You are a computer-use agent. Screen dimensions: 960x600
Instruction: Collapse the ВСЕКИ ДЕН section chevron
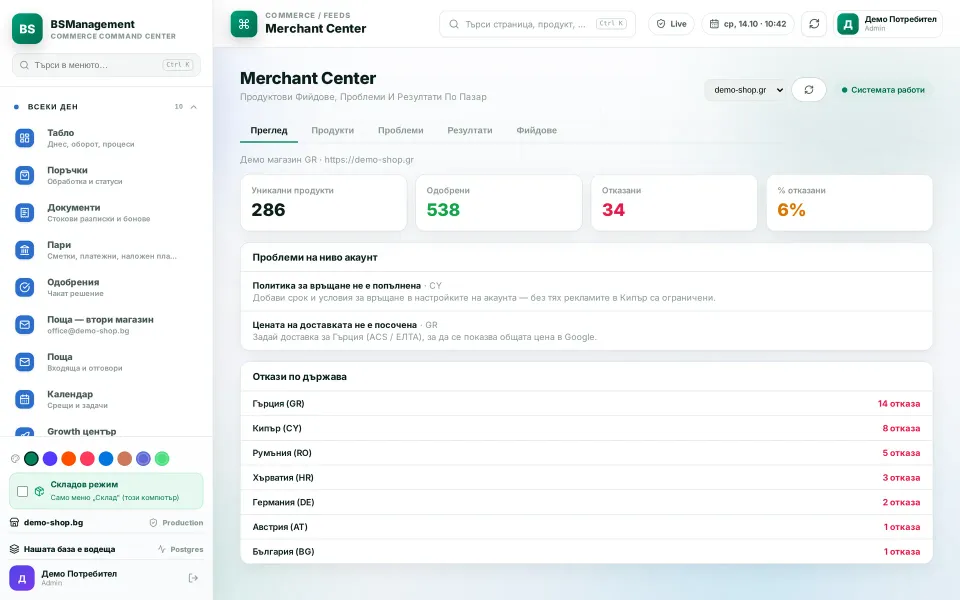pos(193,107)
